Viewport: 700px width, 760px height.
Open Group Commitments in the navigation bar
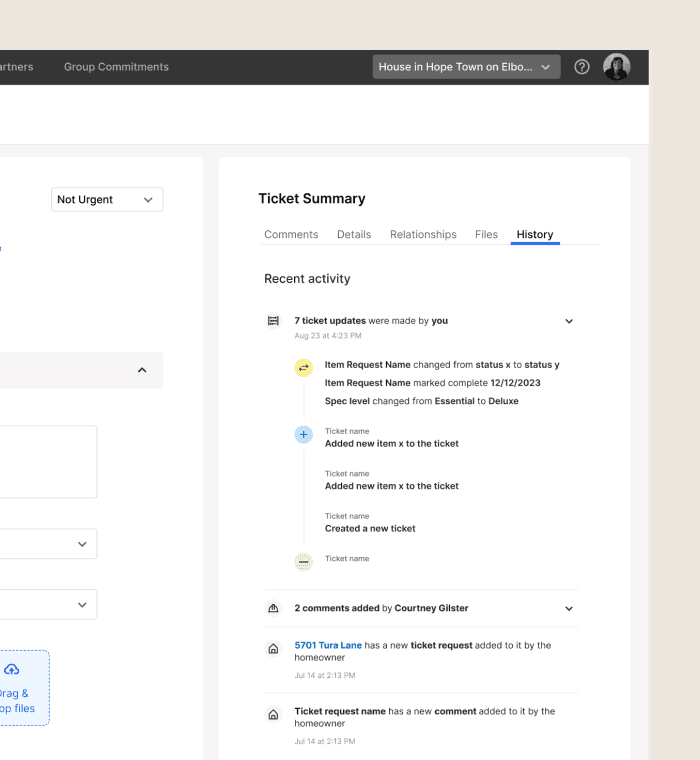point(116,67)
